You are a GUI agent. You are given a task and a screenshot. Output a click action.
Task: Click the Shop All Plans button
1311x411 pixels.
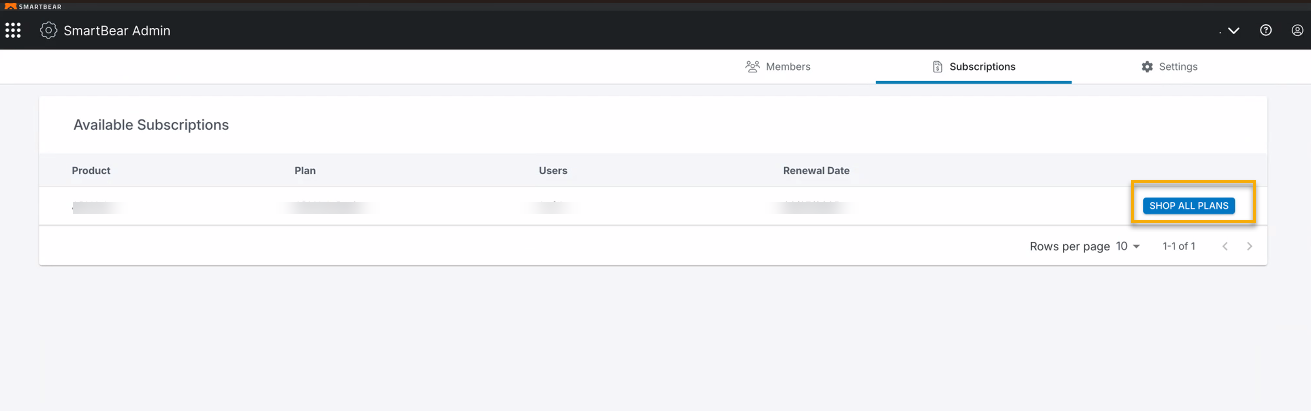[x=1189, y=206]
